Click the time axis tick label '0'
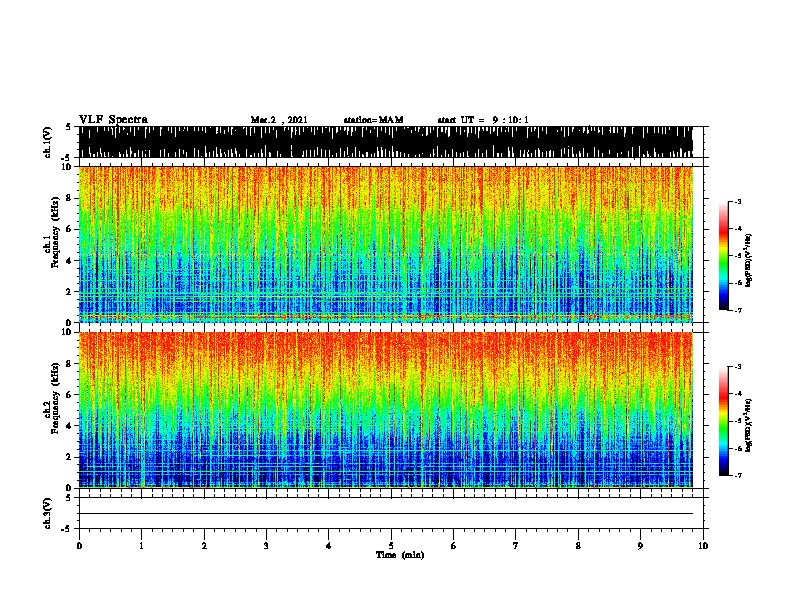The width and height of the screenshot is (792, 612). pos(79,546)
